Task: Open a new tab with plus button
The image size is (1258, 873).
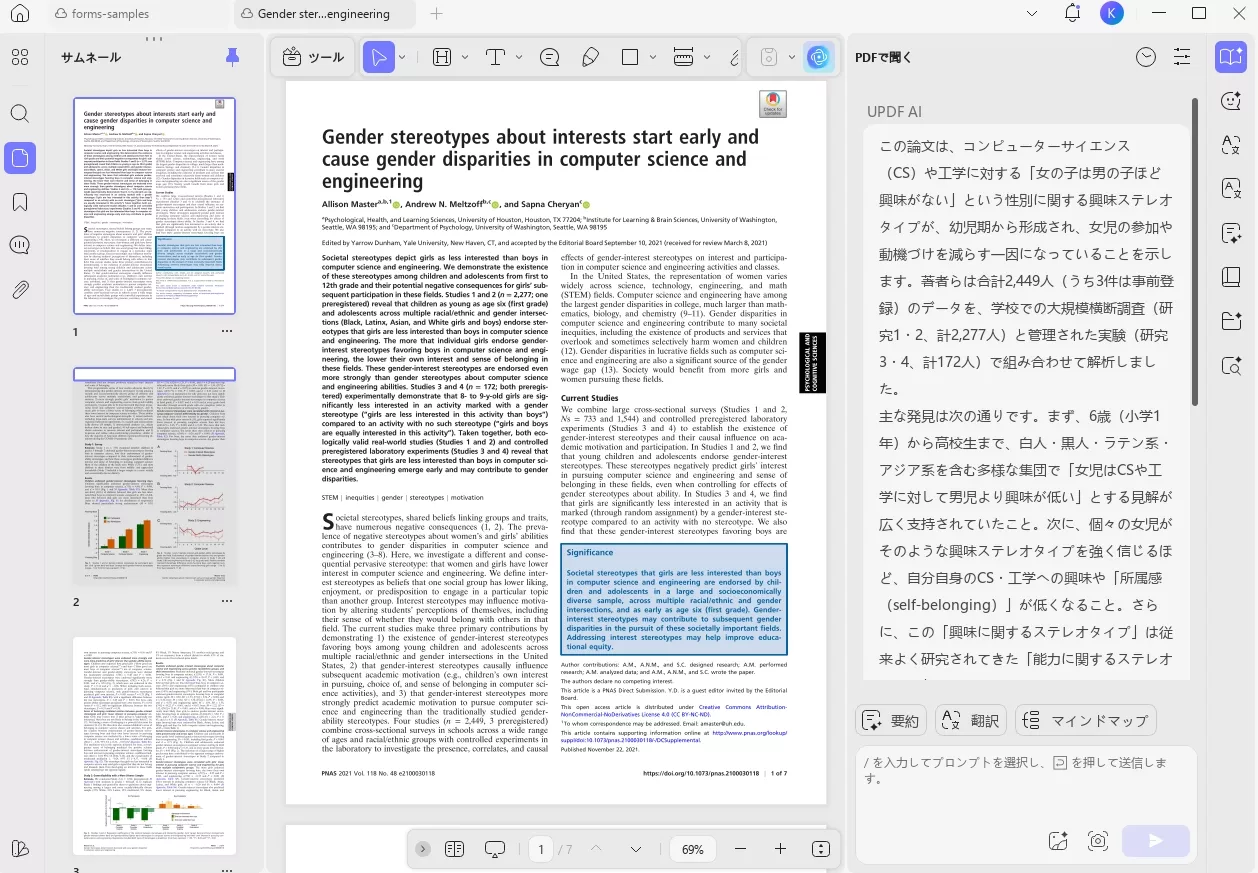Action: tap(436, 14)
